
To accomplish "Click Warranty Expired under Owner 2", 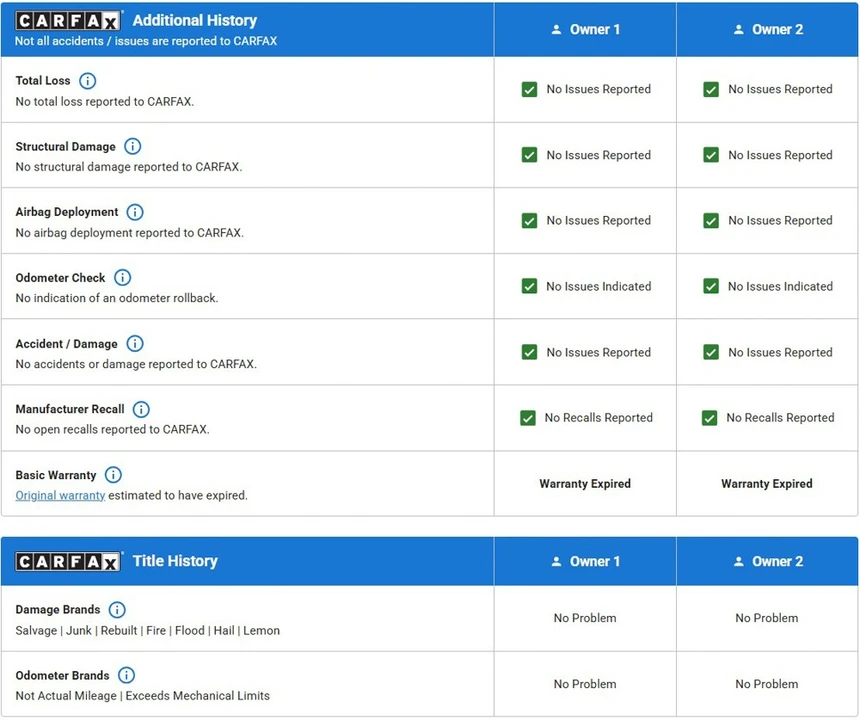I will click(767, 484).
